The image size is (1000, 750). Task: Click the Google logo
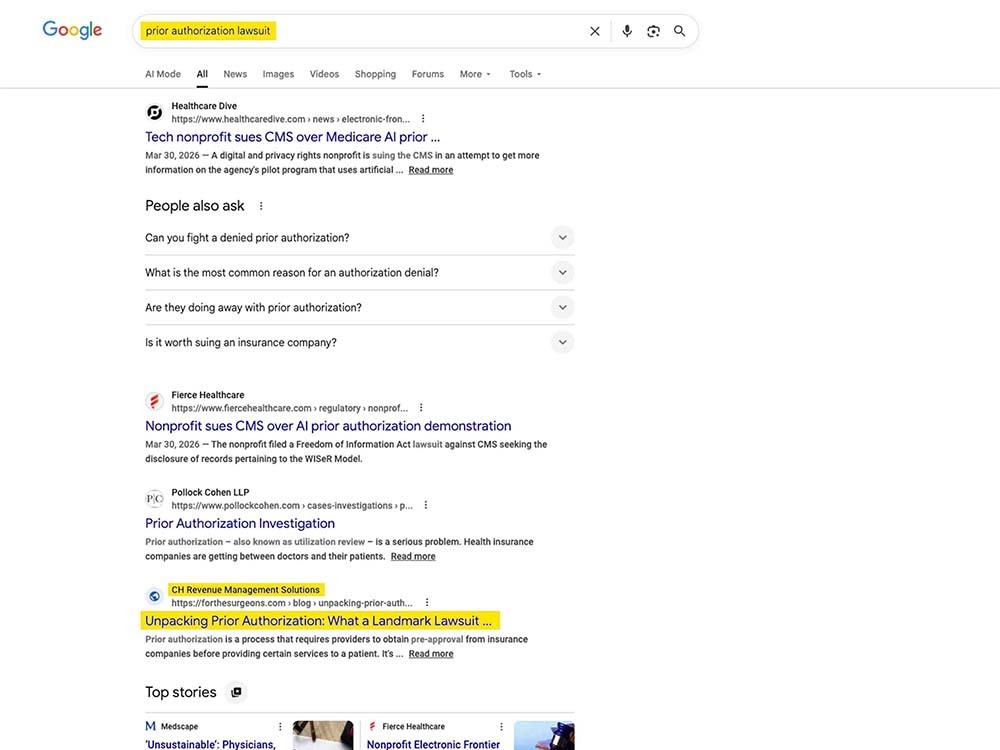(x=72, y=30)
